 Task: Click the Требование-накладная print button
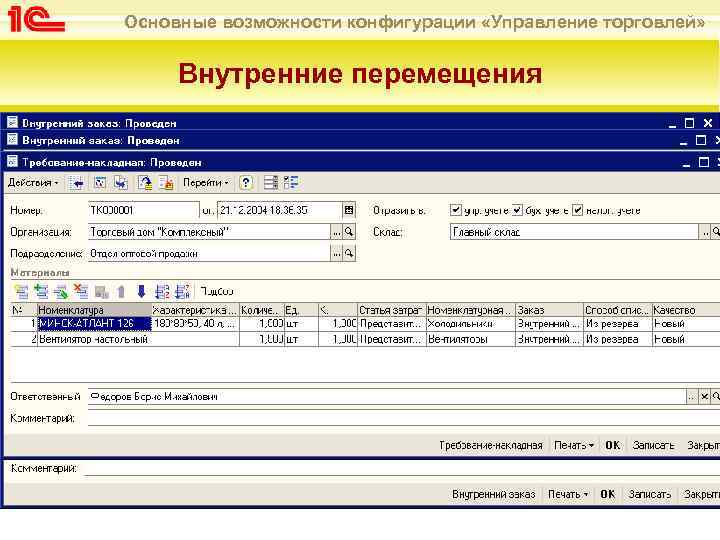pyautogui.click(x=491, y=445)
